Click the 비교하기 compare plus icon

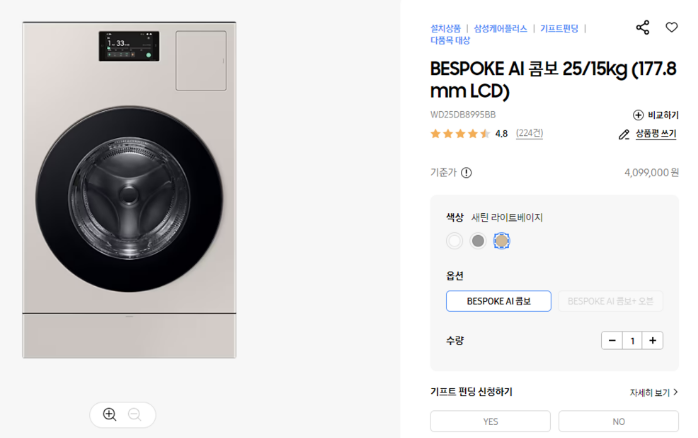(x=638, y=115)
